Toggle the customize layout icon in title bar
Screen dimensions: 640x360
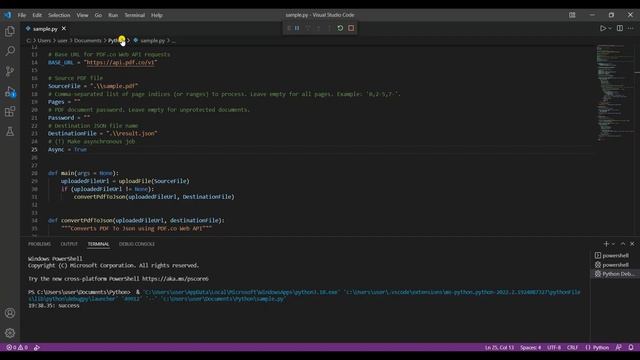point(572,15)
